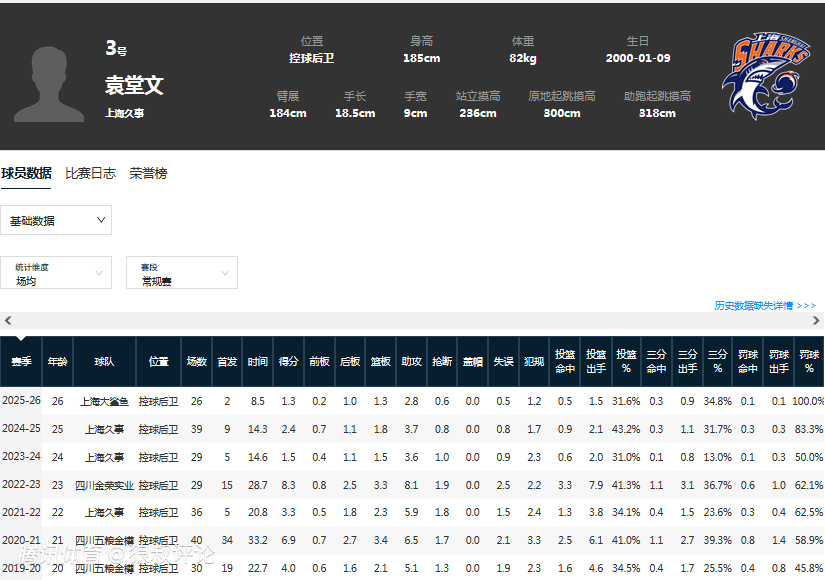Sort by the 年龄 column header
The width and height of the screenshot is (825, 580).
coord(57,362)
